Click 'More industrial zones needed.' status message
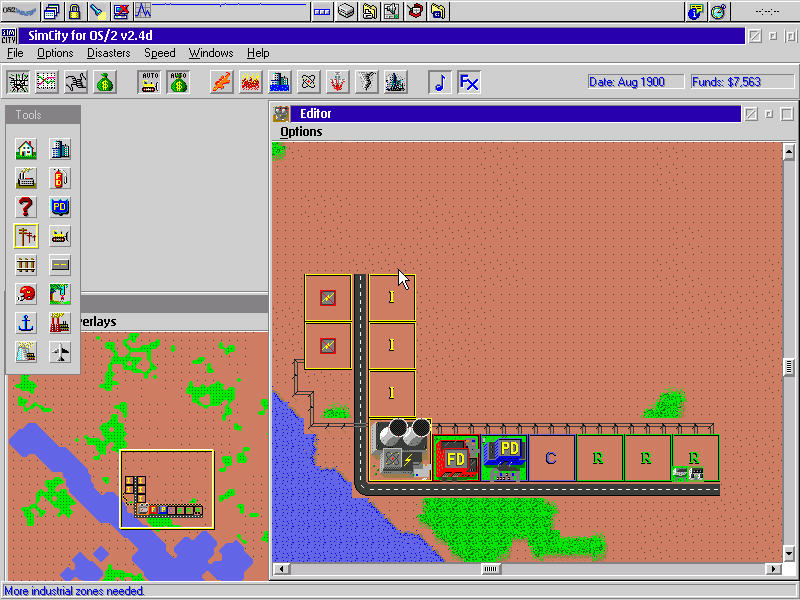The height and width of the screenshot is (600, 800). click(x=74, y=591)
